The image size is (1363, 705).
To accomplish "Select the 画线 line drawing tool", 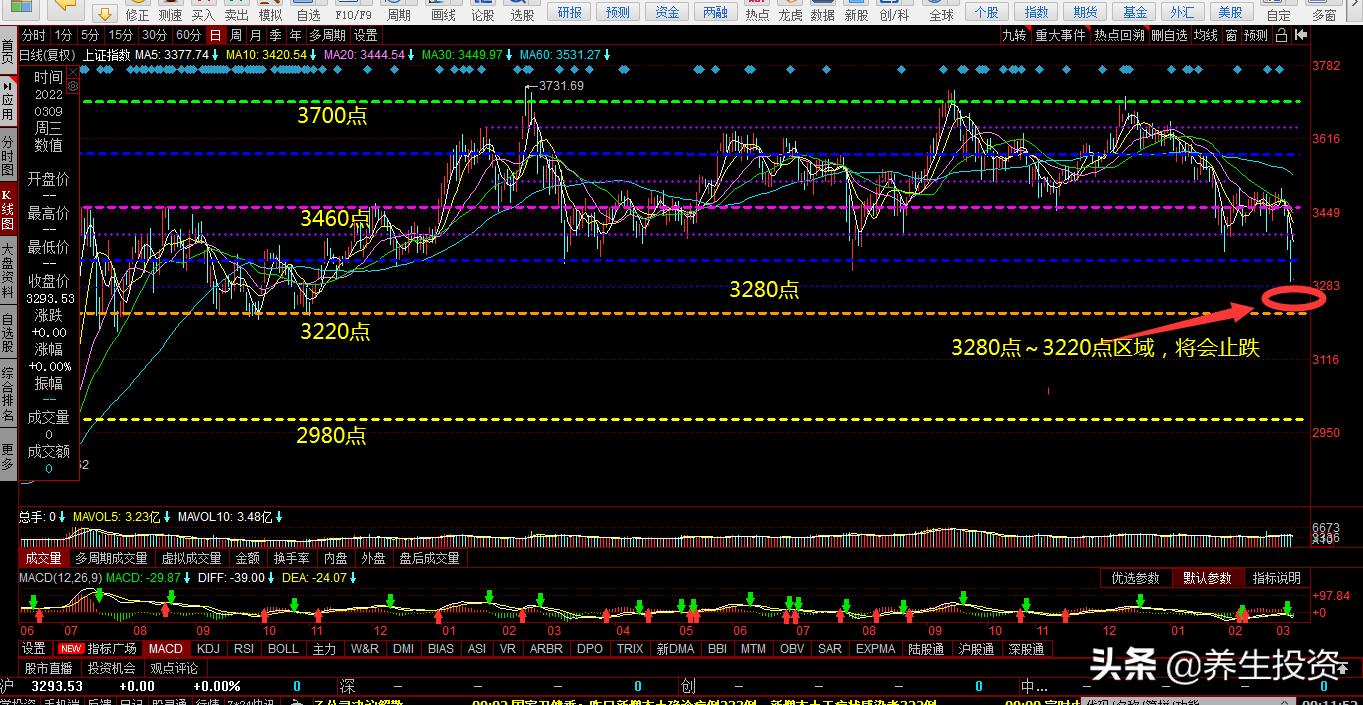I will (x=443, y=11).
